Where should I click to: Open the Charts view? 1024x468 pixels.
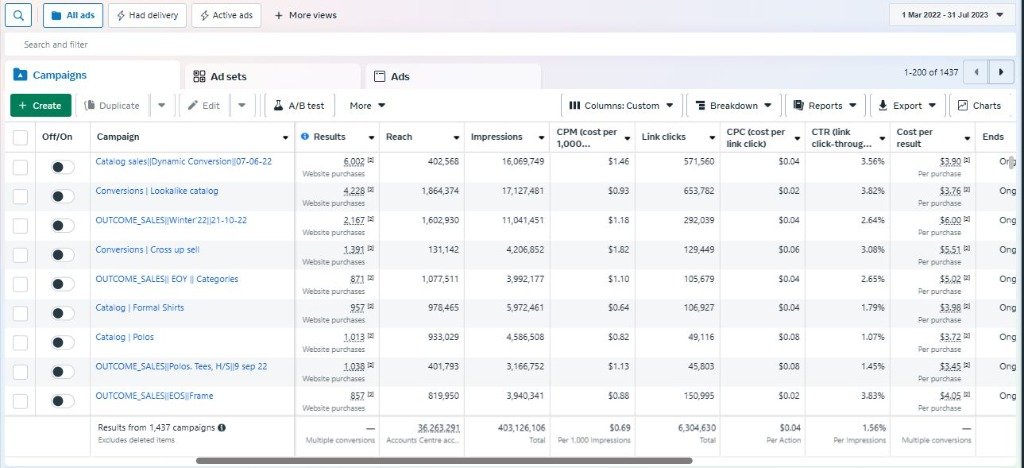979,106
